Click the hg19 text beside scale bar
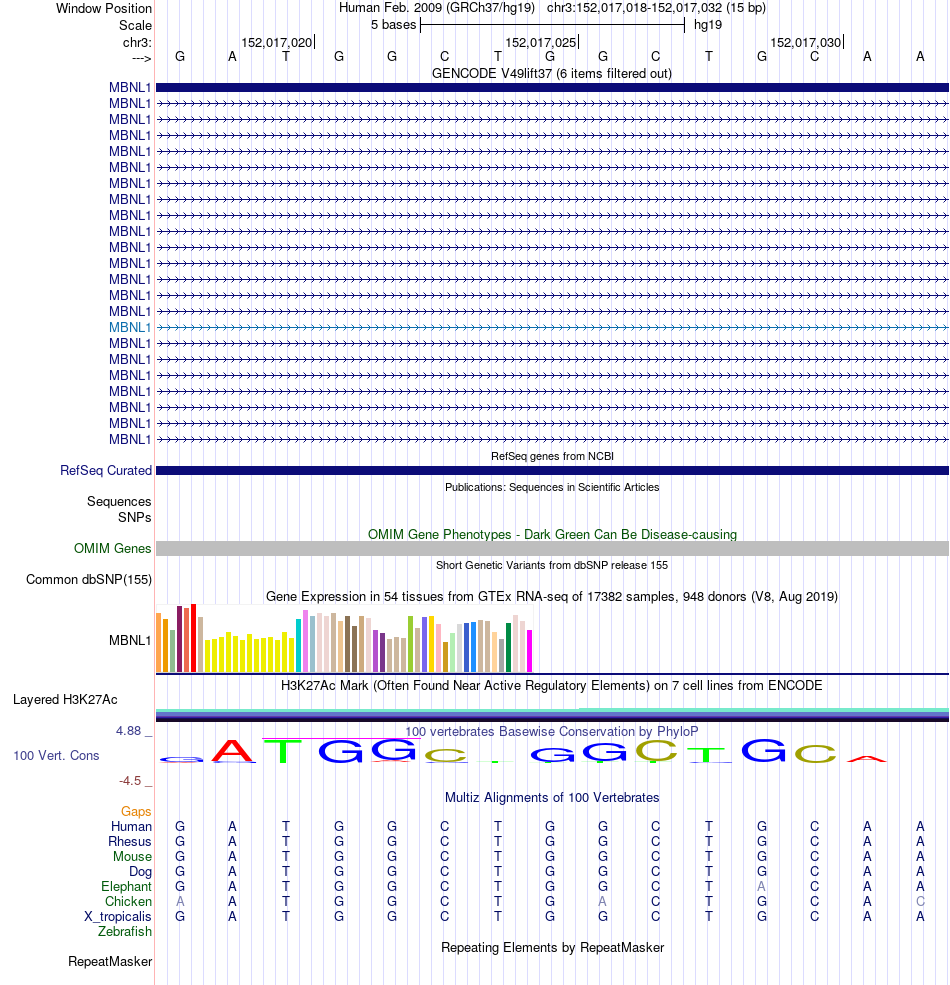The image size is (950, 985). (708, 24)
